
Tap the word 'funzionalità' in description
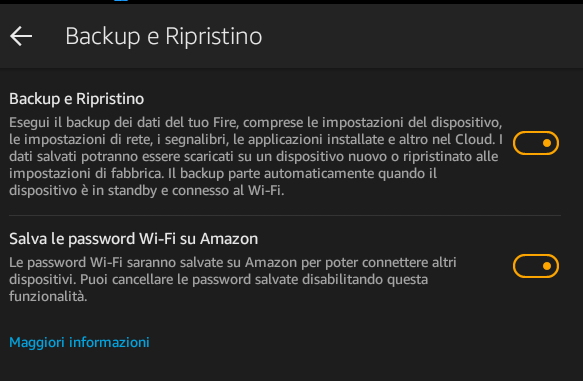pos(48,297)
